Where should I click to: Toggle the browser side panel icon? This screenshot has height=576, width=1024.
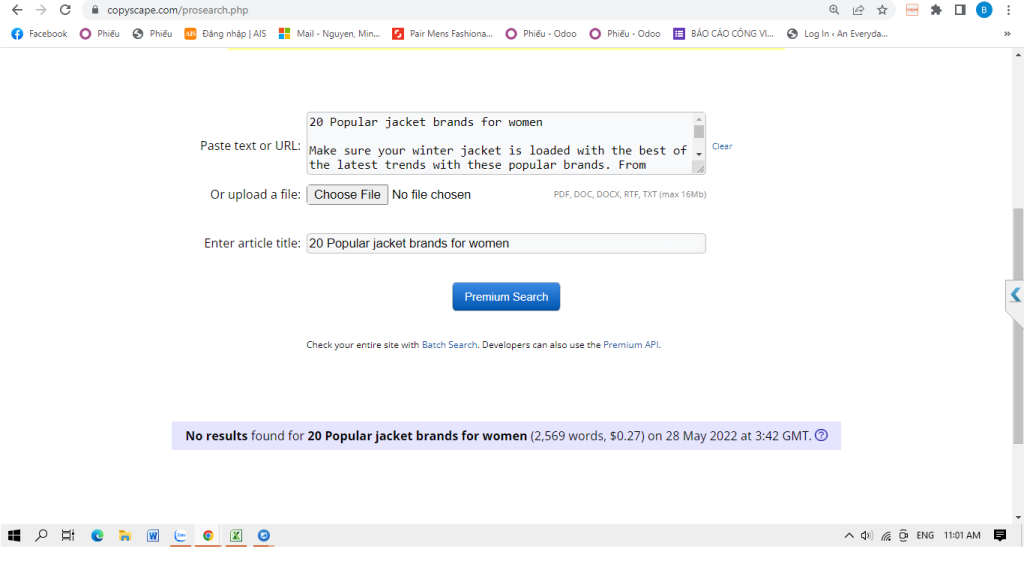(x=960, y=10)
